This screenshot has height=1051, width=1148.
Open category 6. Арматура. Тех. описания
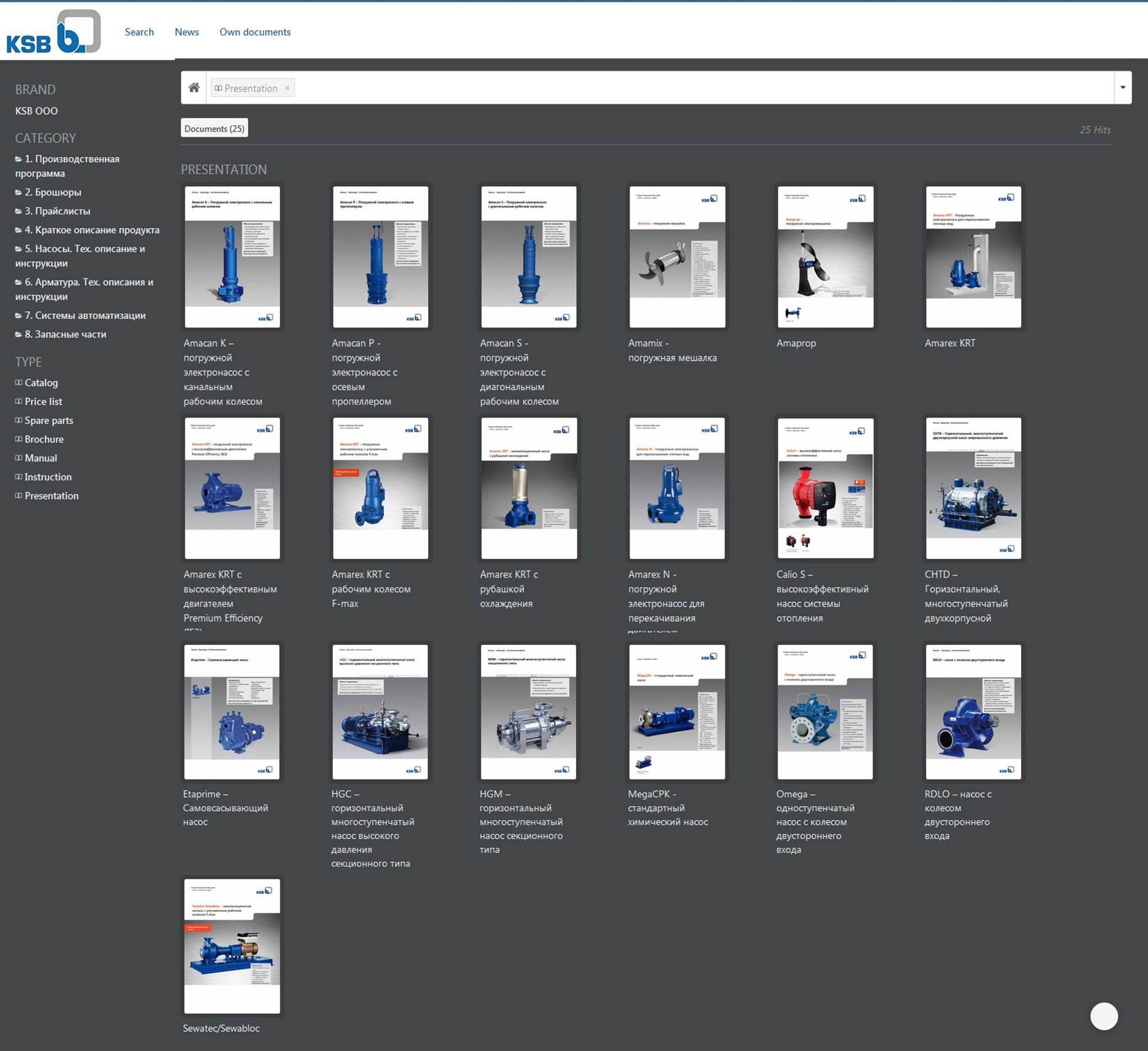(x=84, y=289)
